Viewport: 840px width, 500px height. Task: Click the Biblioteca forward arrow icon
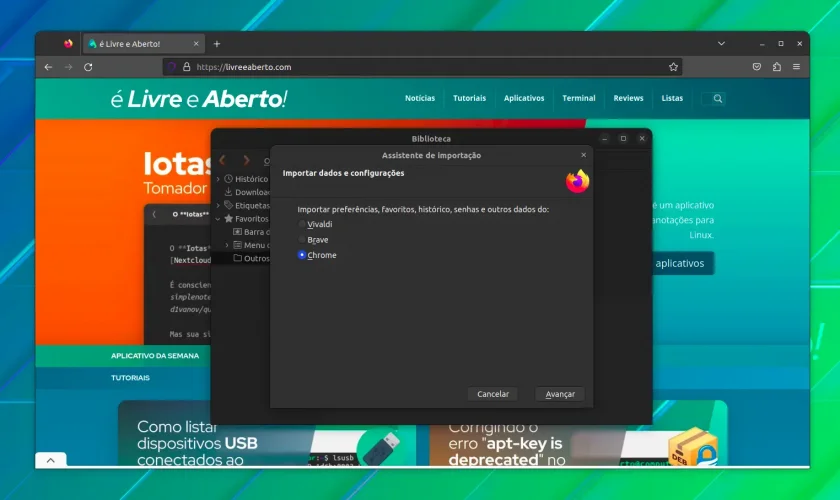pyautogui.click(x=246, y=160)
